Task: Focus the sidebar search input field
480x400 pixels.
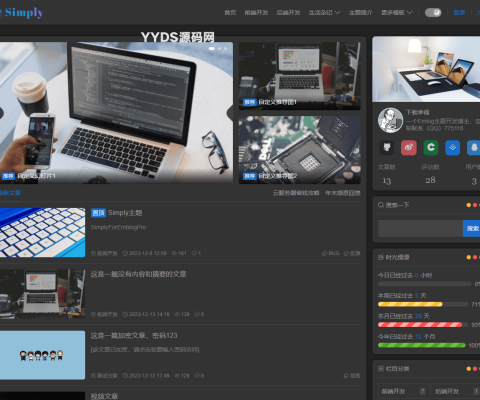Action: 420,228
